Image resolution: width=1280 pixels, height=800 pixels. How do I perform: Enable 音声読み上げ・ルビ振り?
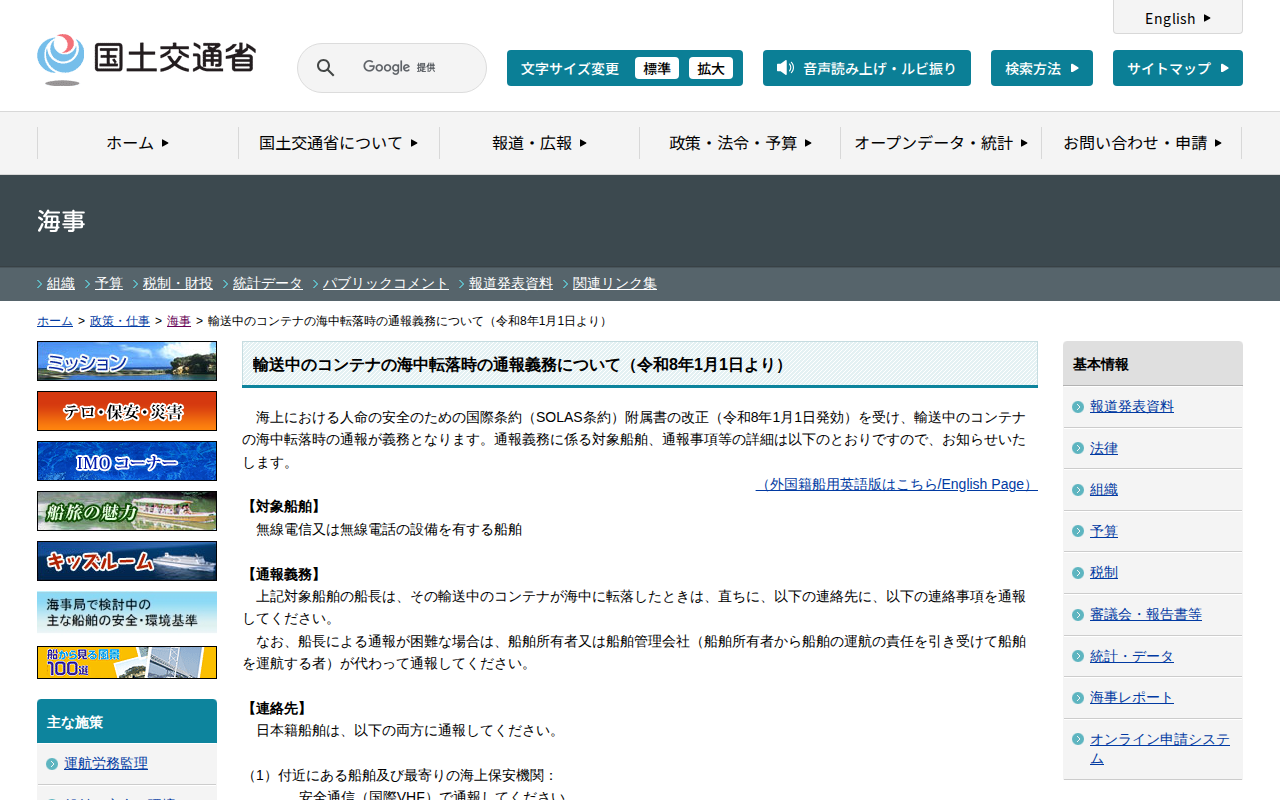(867, 68)
